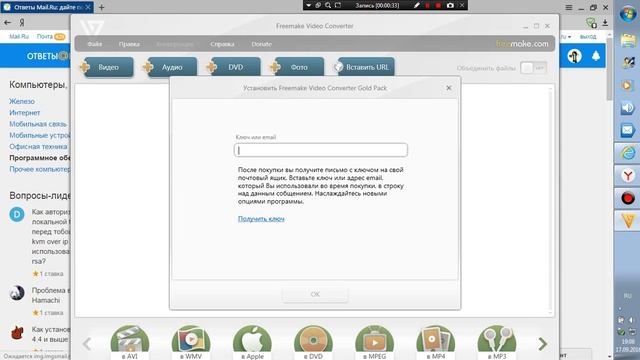Open Internet Explorer from taskbar
This screenshot has width=640, height=360.
coord(627,153)
